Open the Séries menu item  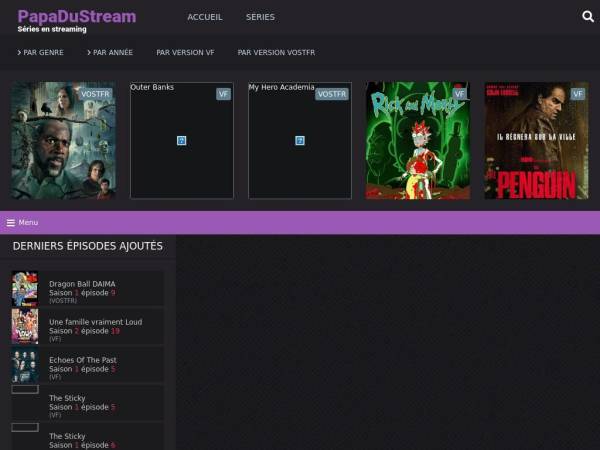tap(260, 17)
